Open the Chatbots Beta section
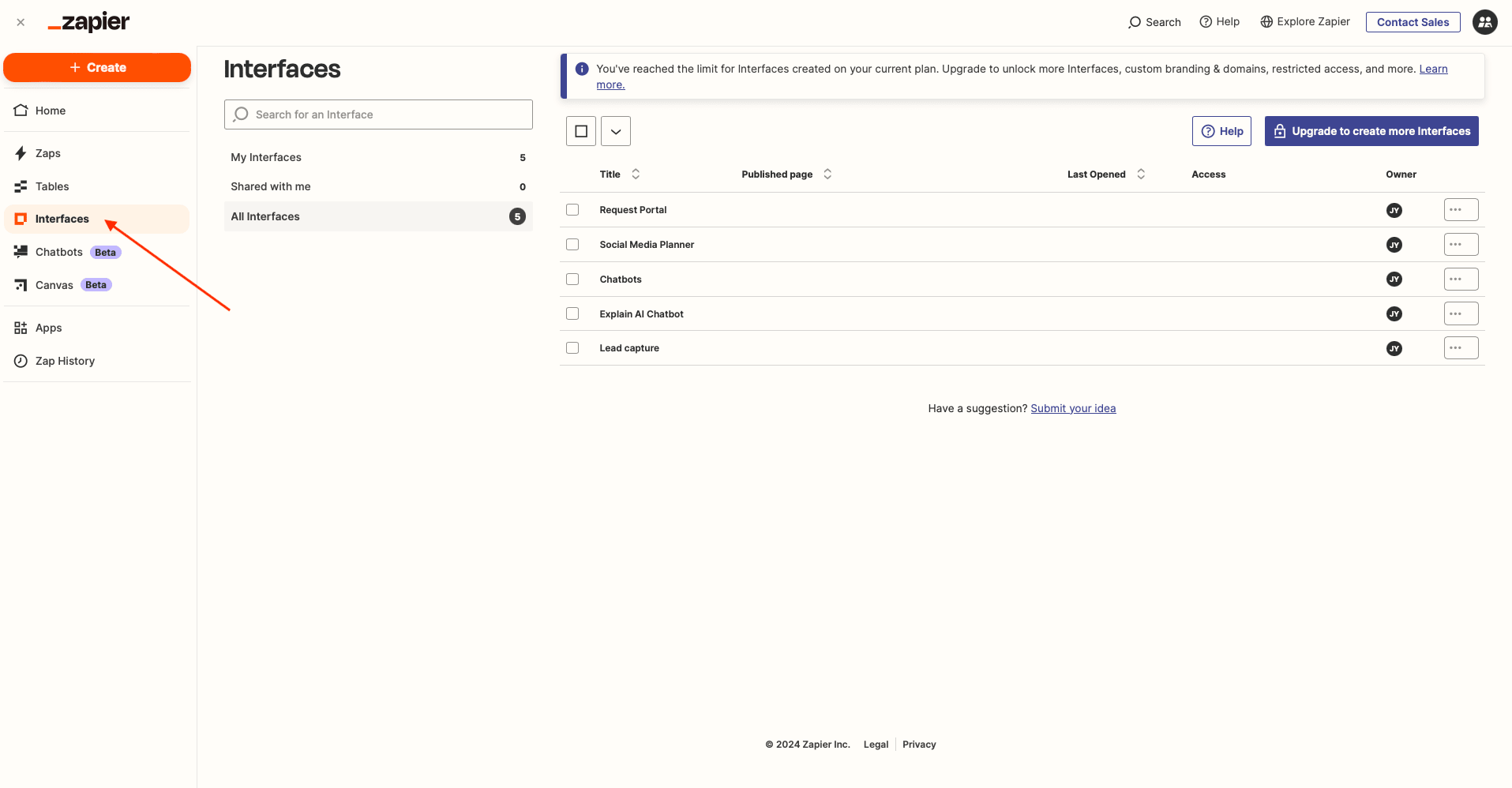Screen dimensions: 1512x788 (x=59, y=251)
